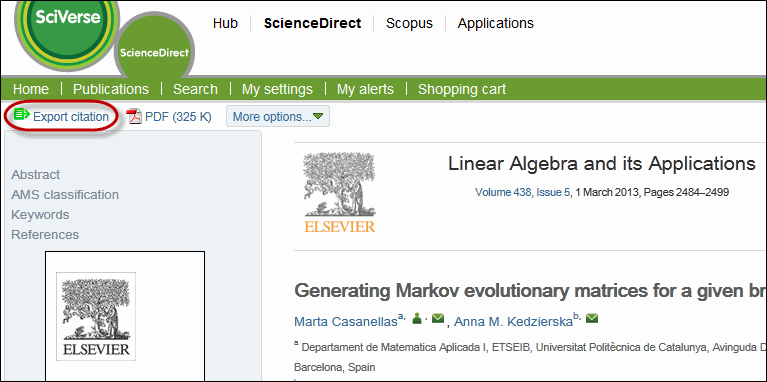This screenshot has height=382, width=767.
Task: Click the red PDF file icon
Action: [x=134, y=116]
